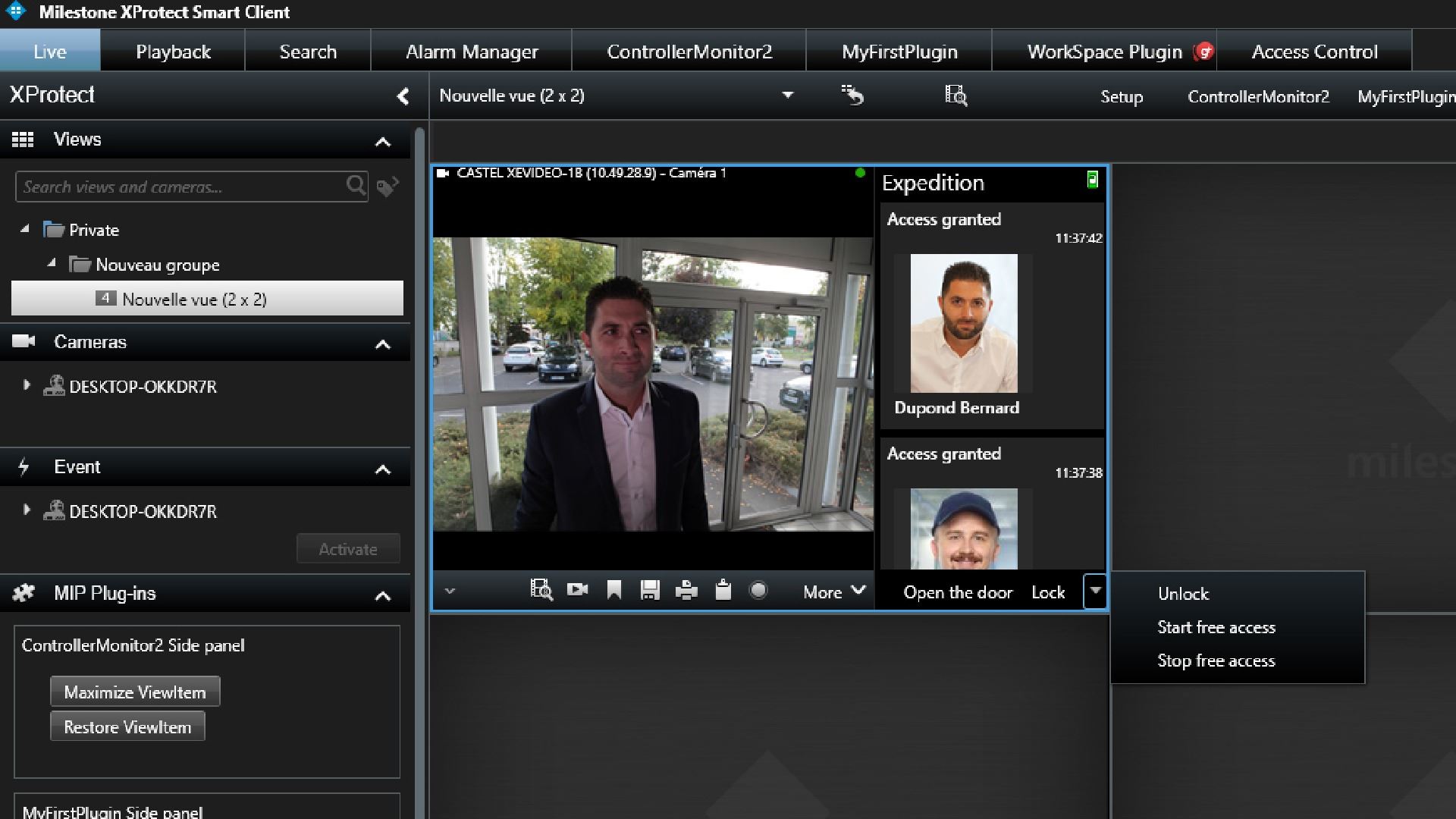Collapse the Cameras section

coord(383,344)
